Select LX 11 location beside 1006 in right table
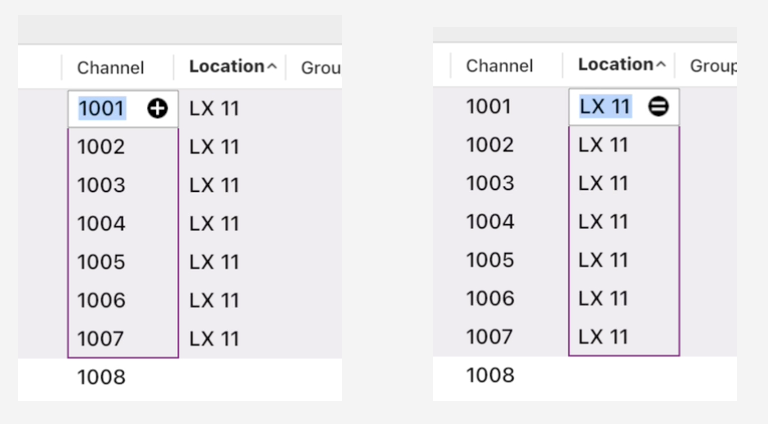The image size is (768, 424). click(604, 299)
